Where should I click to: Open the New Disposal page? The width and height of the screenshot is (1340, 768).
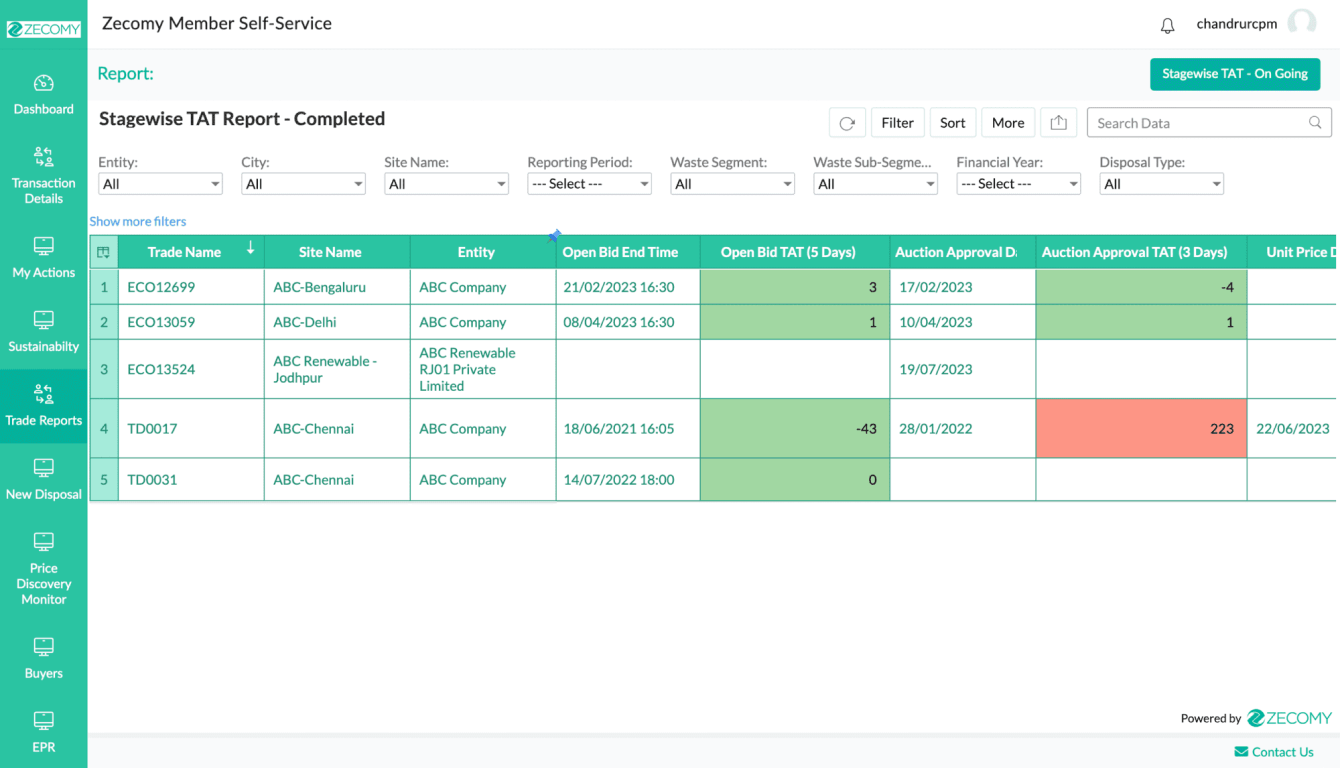coord(43,480)
